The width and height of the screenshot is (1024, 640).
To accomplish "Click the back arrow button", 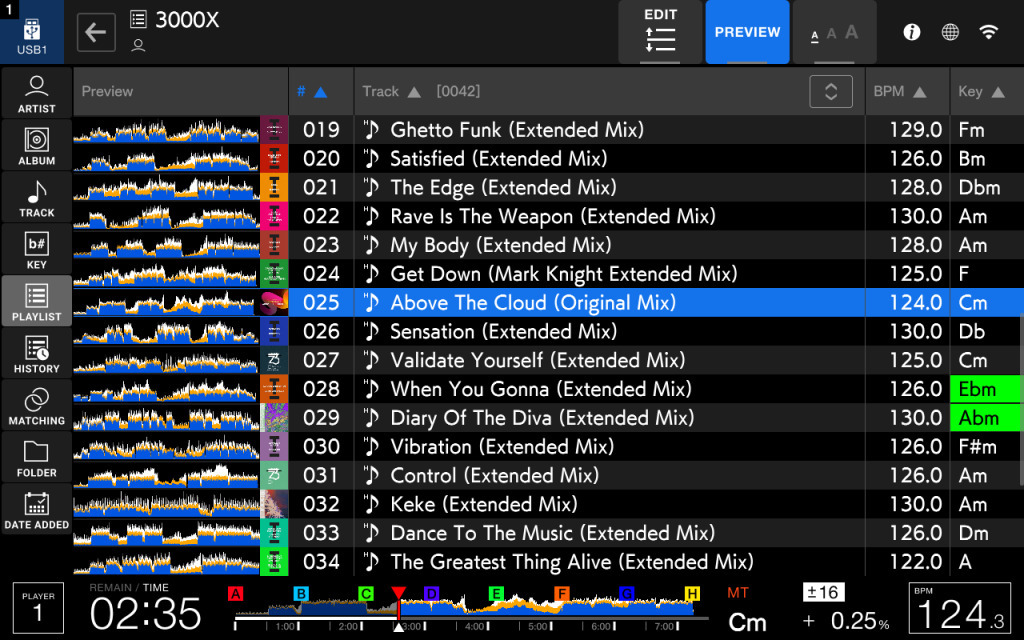I will point(95,32).
